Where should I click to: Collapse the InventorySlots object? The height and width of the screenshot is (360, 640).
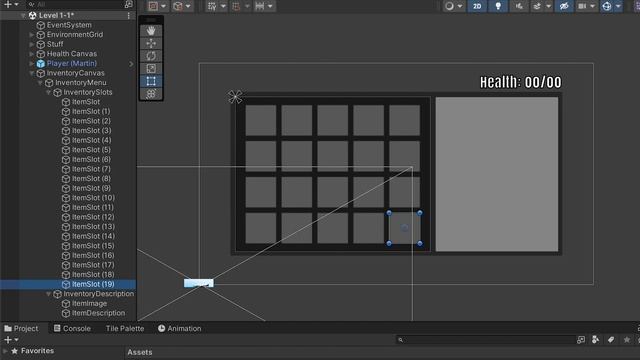coord(48,92)
